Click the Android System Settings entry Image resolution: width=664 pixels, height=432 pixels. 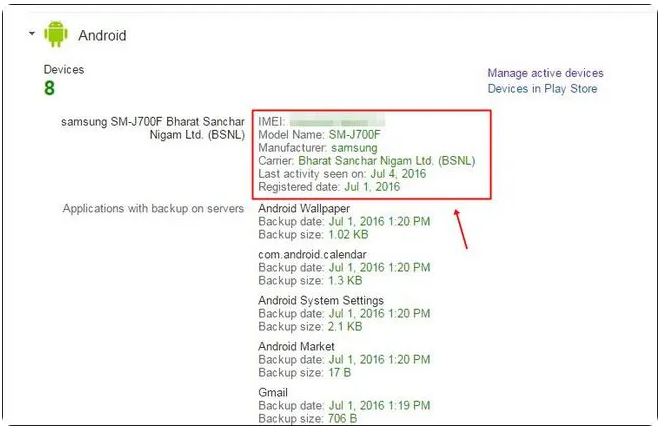point(321,300)
